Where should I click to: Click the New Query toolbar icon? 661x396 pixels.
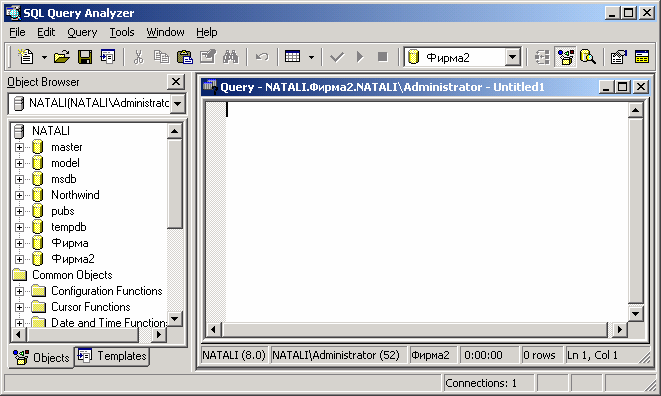click(x=26, y=57)
